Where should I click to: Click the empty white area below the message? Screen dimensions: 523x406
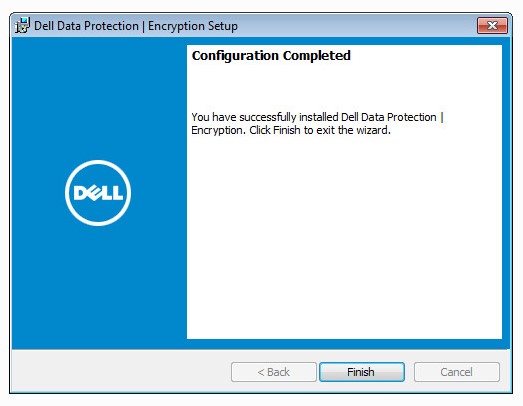point(344,234)
